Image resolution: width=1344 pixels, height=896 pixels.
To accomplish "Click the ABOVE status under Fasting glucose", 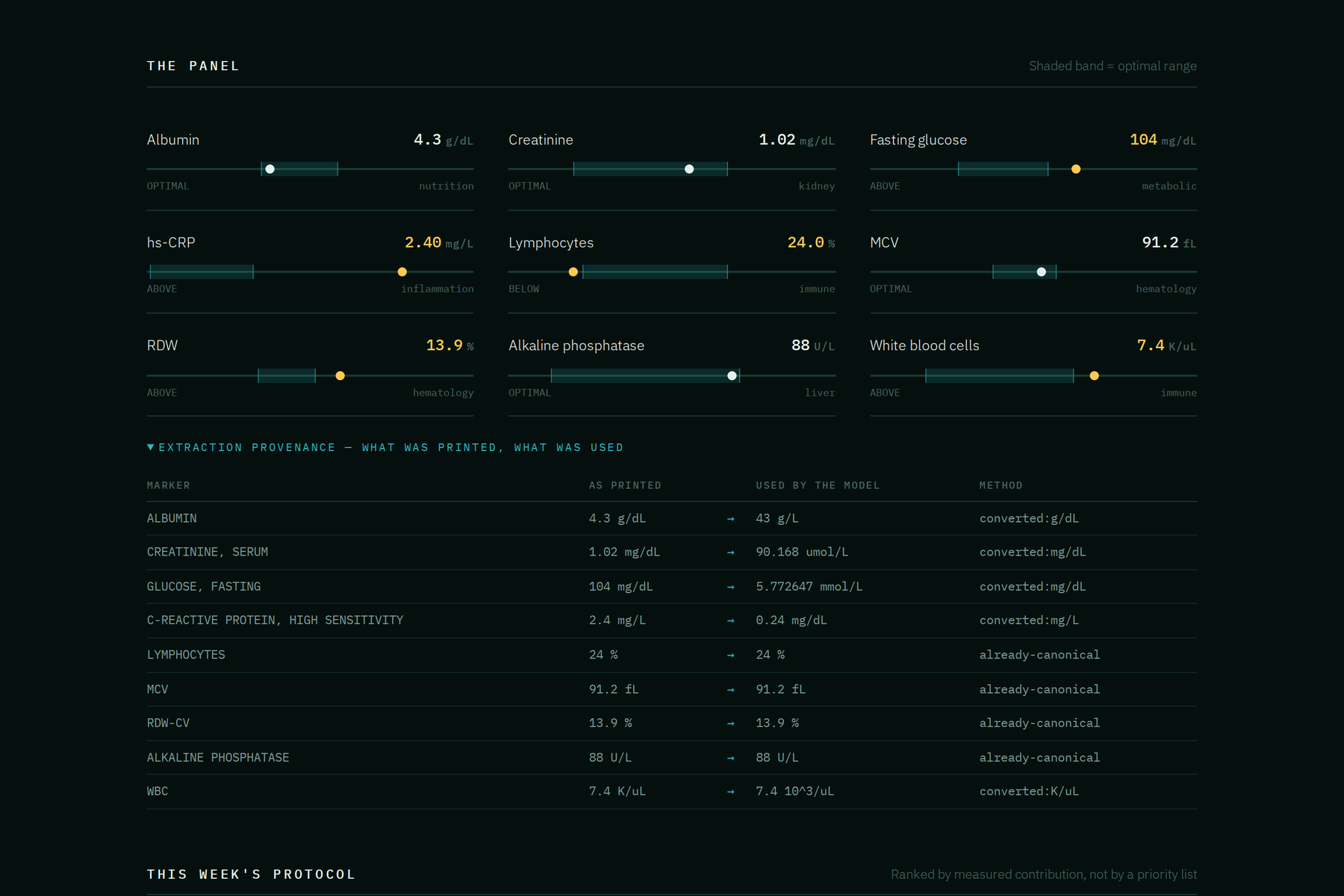I will pyautogui.click(x=885, y=186).
